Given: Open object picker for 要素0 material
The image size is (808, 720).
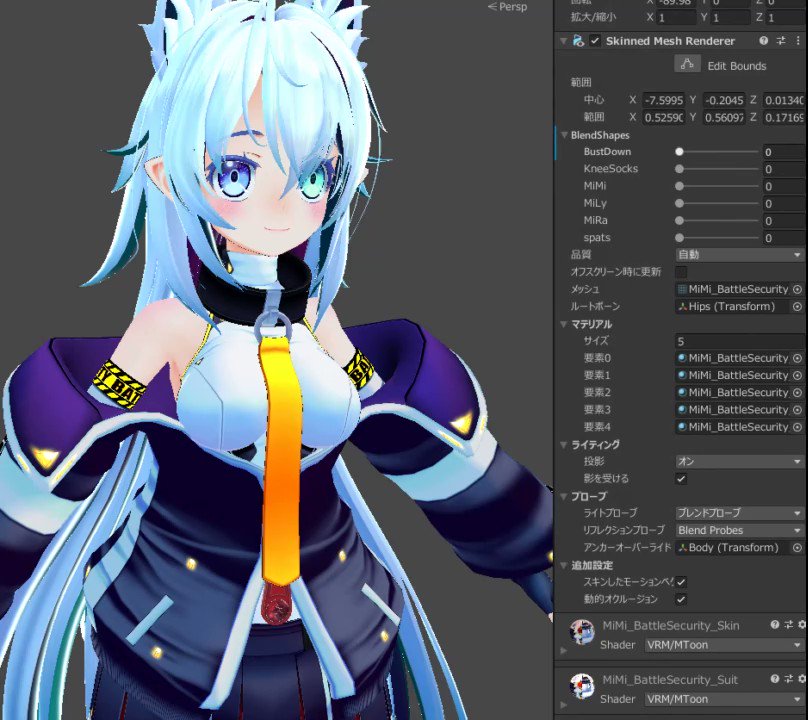Looking at the screenshot, I should coord(797,358).
